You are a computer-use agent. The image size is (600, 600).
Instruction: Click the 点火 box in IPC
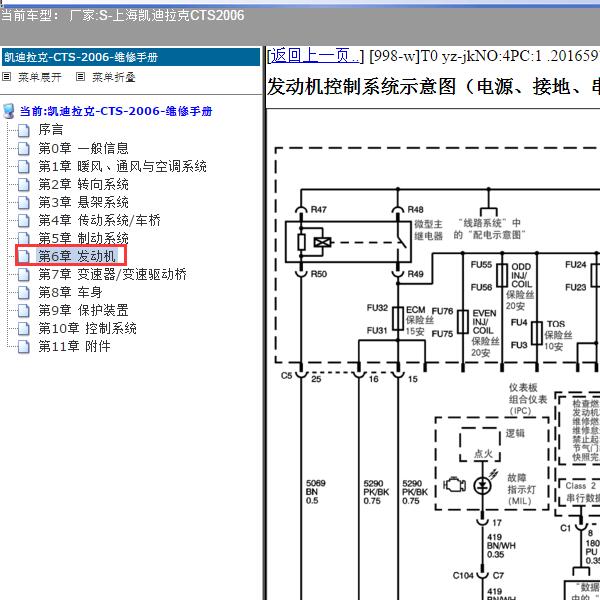pos(480,445)
